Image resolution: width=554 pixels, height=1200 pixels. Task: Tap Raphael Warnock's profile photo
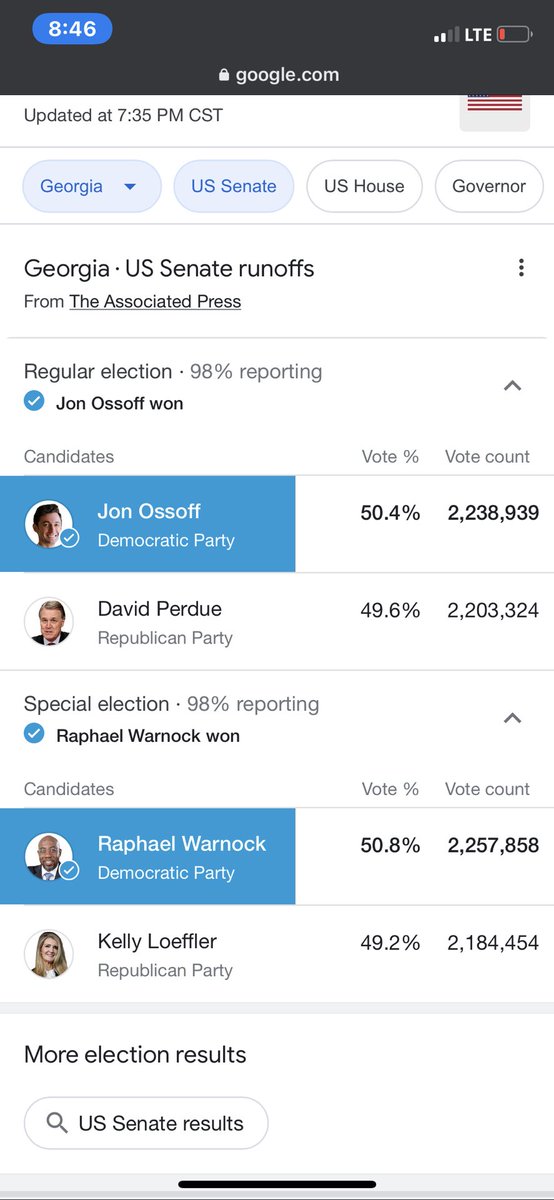pos(49,857)
